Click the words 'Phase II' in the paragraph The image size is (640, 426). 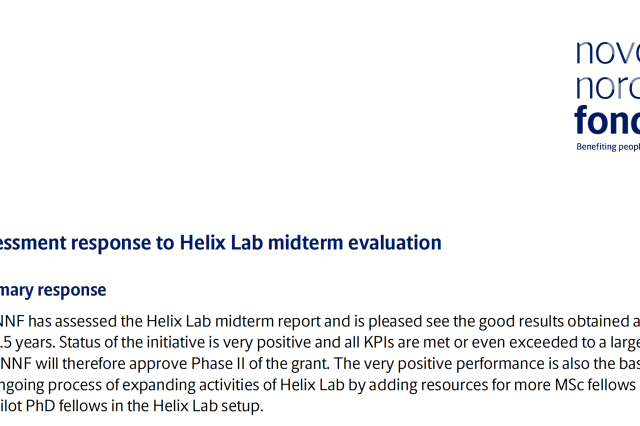pyautogui.click(x=218, y=364)
